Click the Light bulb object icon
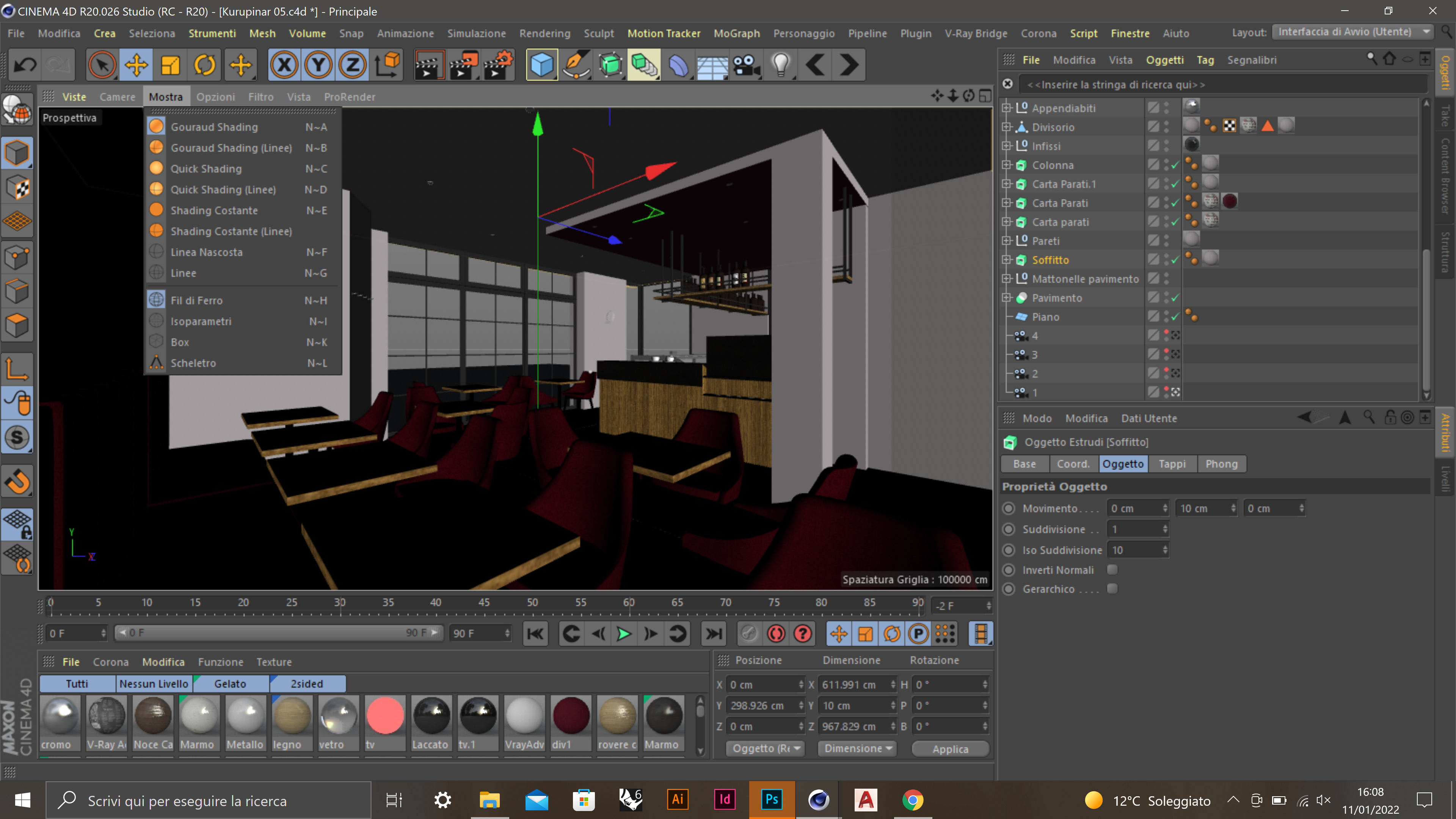The width and height of the screenshot is (1456, 819). pyautogui.click(x=781, y=65)
